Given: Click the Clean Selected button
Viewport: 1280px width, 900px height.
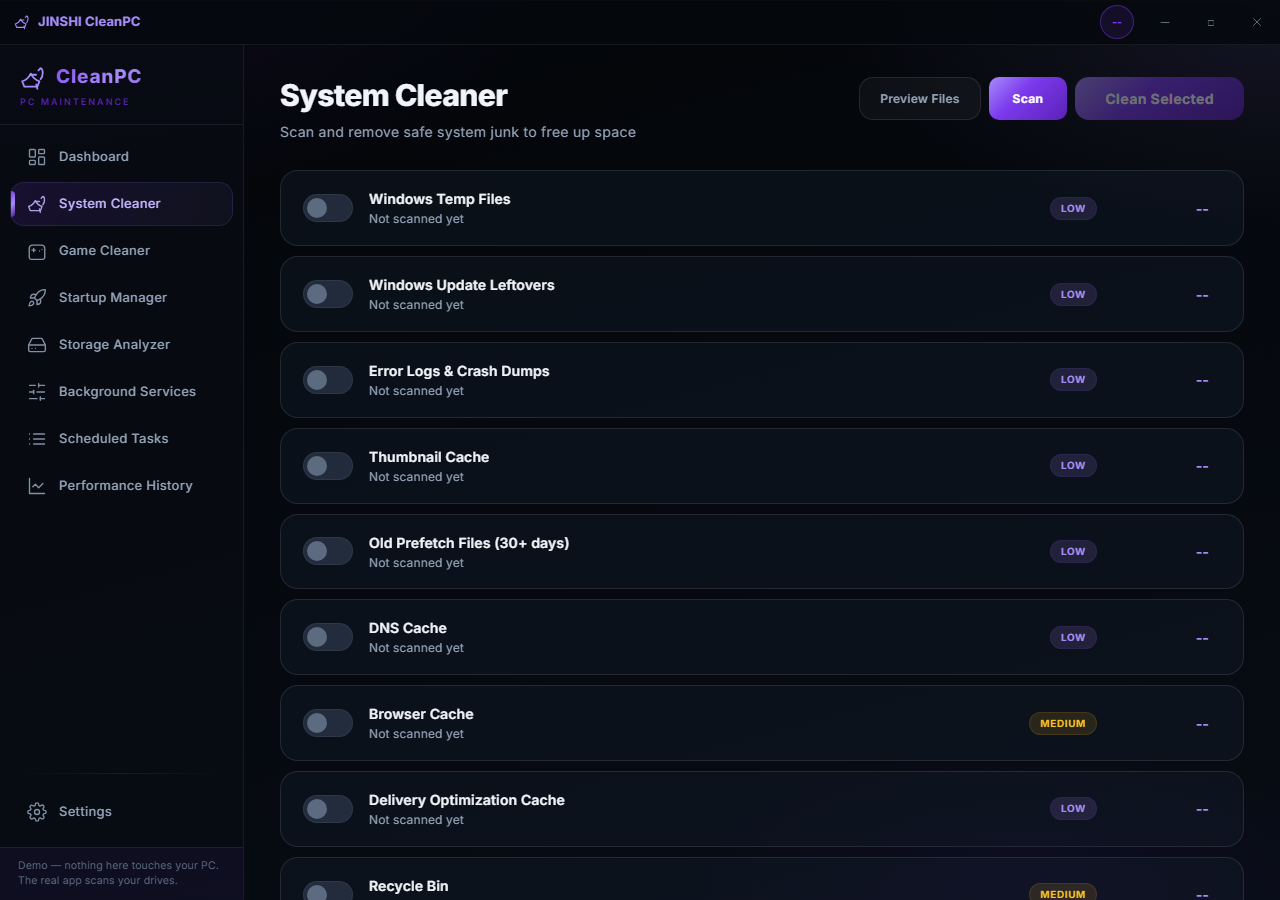Looking at the screenshot, I should click(1159, 99).
